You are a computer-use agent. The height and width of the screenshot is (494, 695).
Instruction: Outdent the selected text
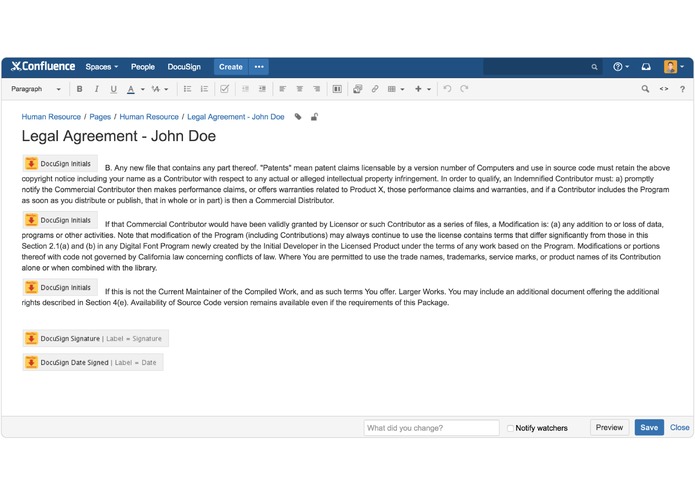[x=245, y=89]
